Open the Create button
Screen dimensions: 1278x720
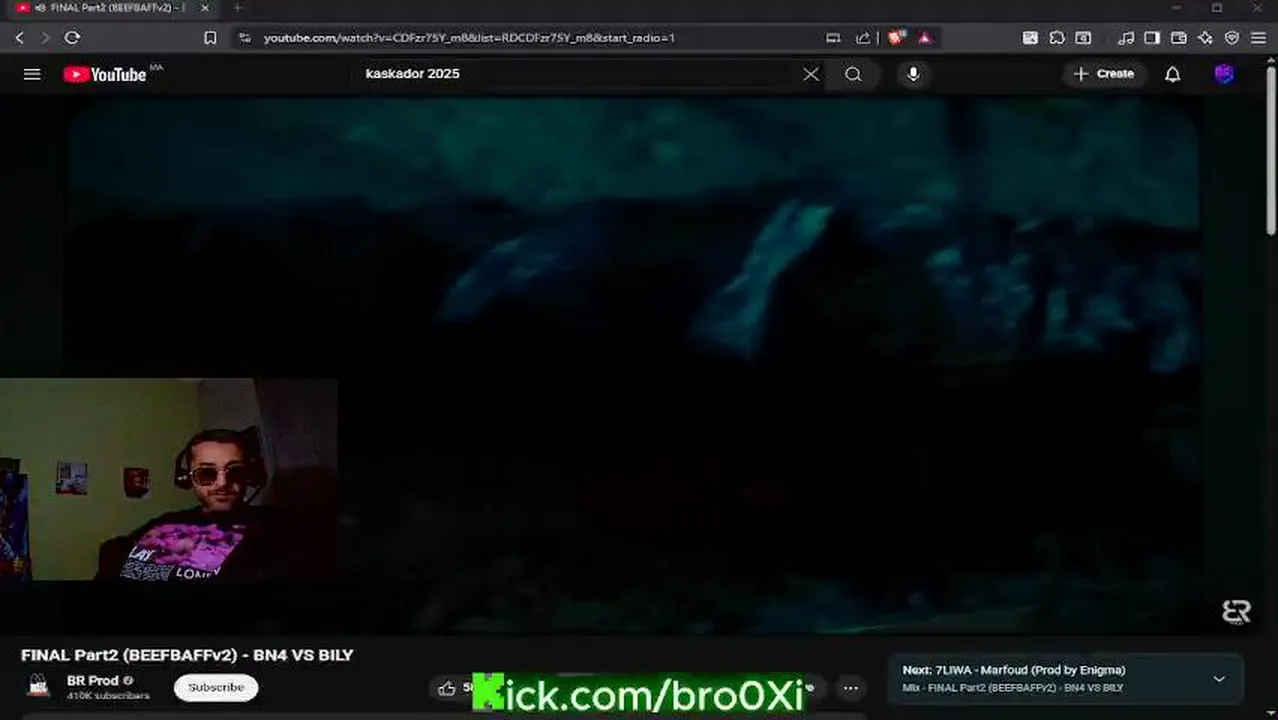click(1104, 74)
